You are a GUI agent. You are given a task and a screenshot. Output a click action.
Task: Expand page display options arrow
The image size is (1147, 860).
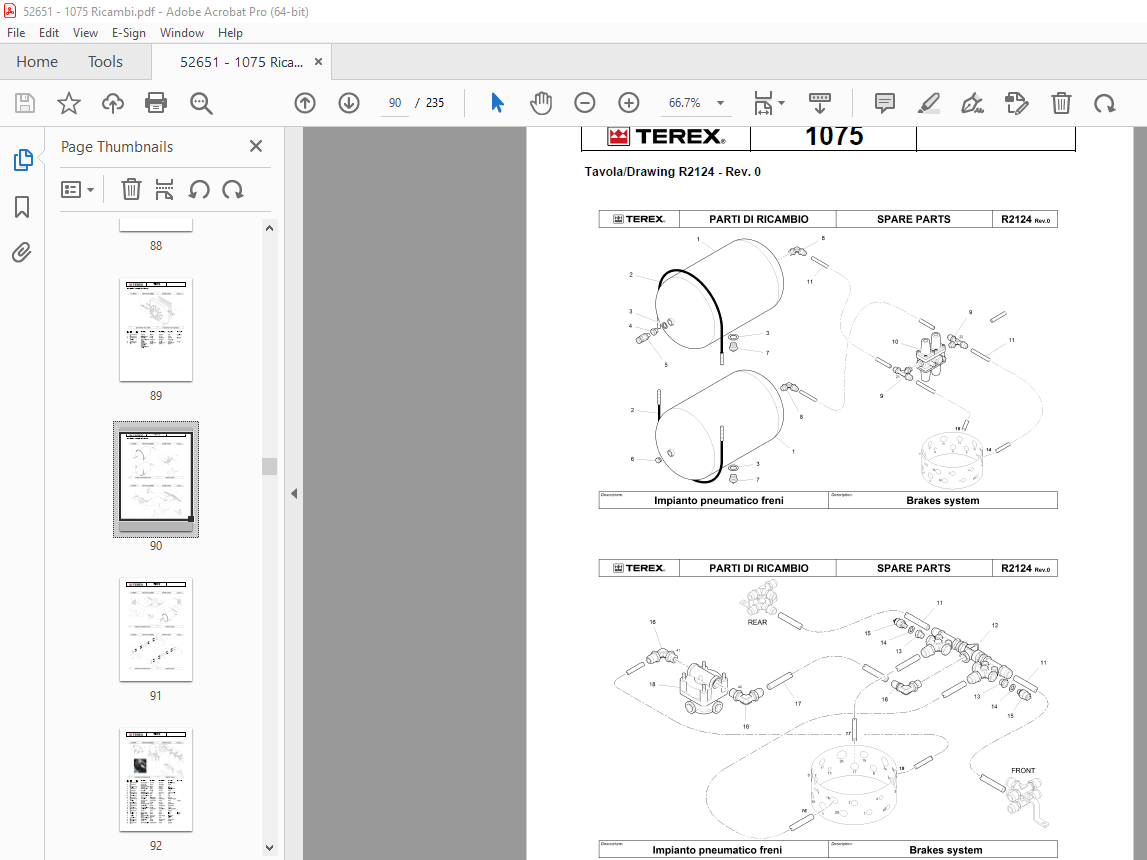[x=781, y=103]
